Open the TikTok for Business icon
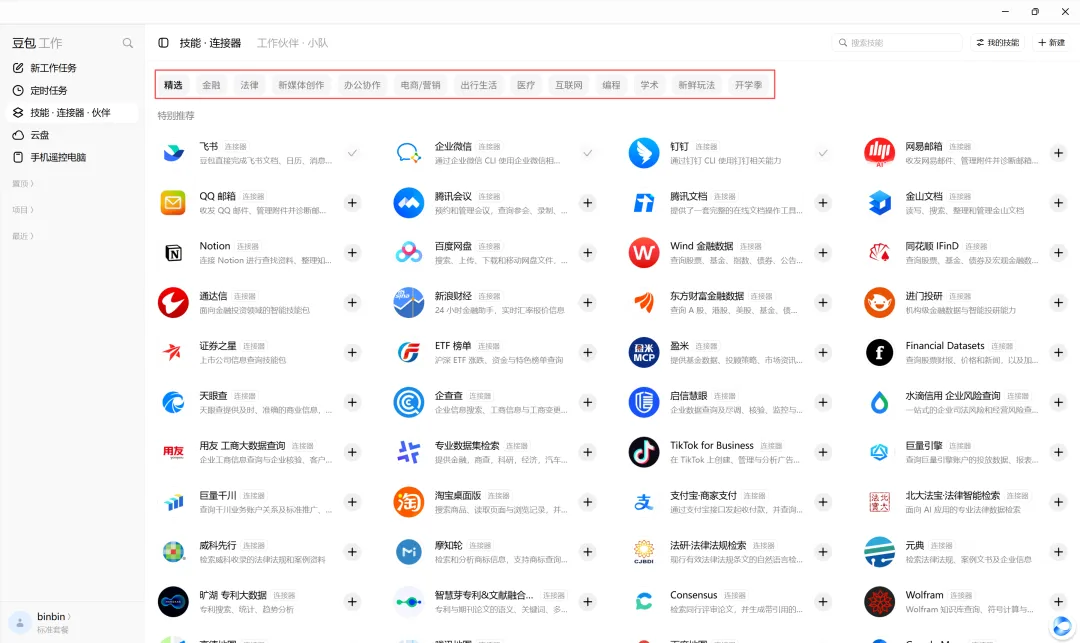This screenshot has height=643, width=1080. click(x=644, y=452)
